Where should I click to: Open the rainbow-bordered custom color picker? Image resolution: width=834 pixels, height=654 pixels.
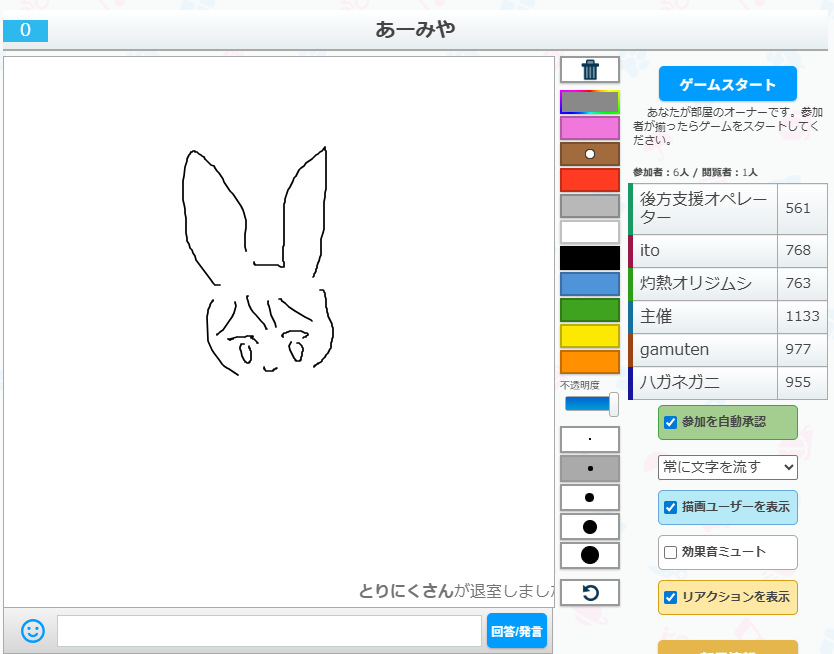[590, 102]
